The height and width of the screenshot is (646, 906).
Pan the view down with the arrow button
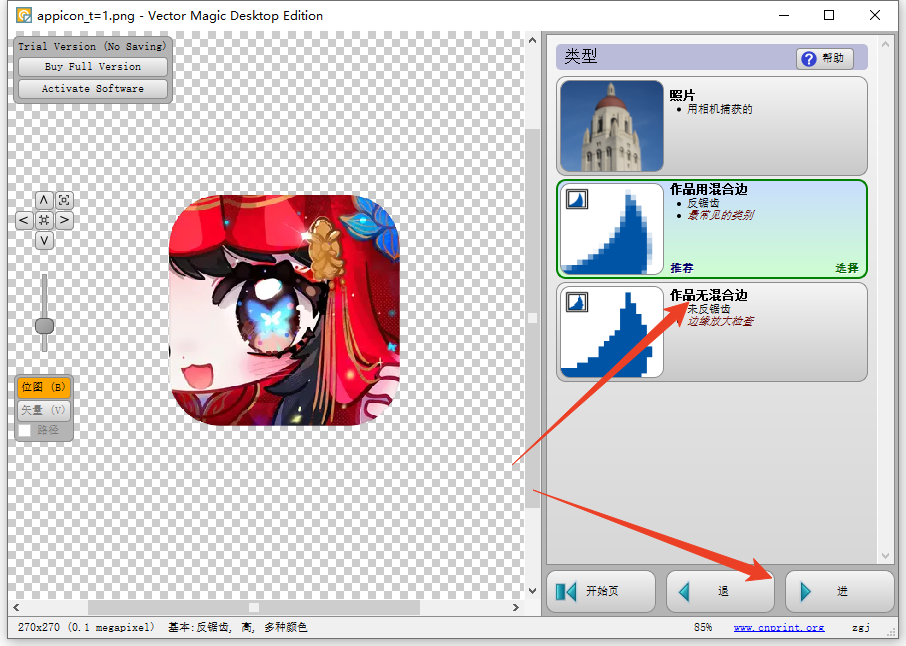(44, 241)
